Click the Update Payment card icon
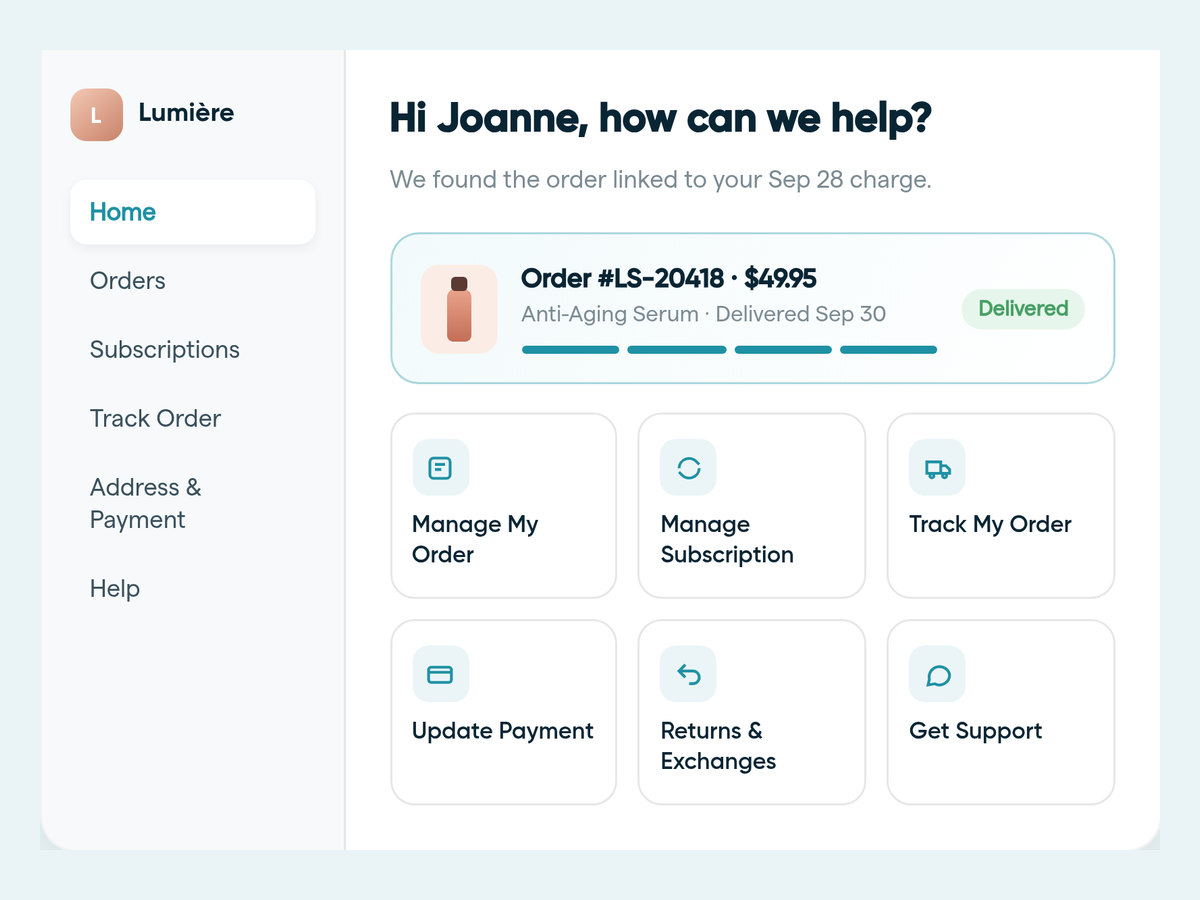1200x900 pixels. (440, 674)
